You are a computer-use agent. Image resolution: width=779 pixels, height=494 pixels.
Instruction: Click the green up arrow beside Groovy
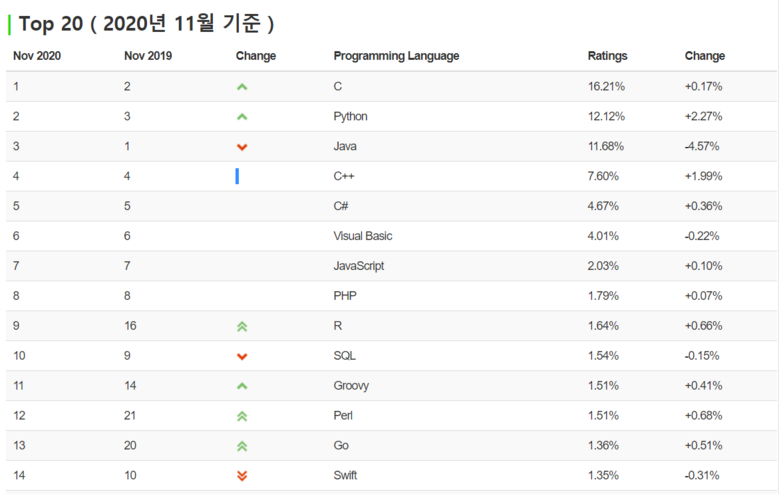tap(242, 386)
